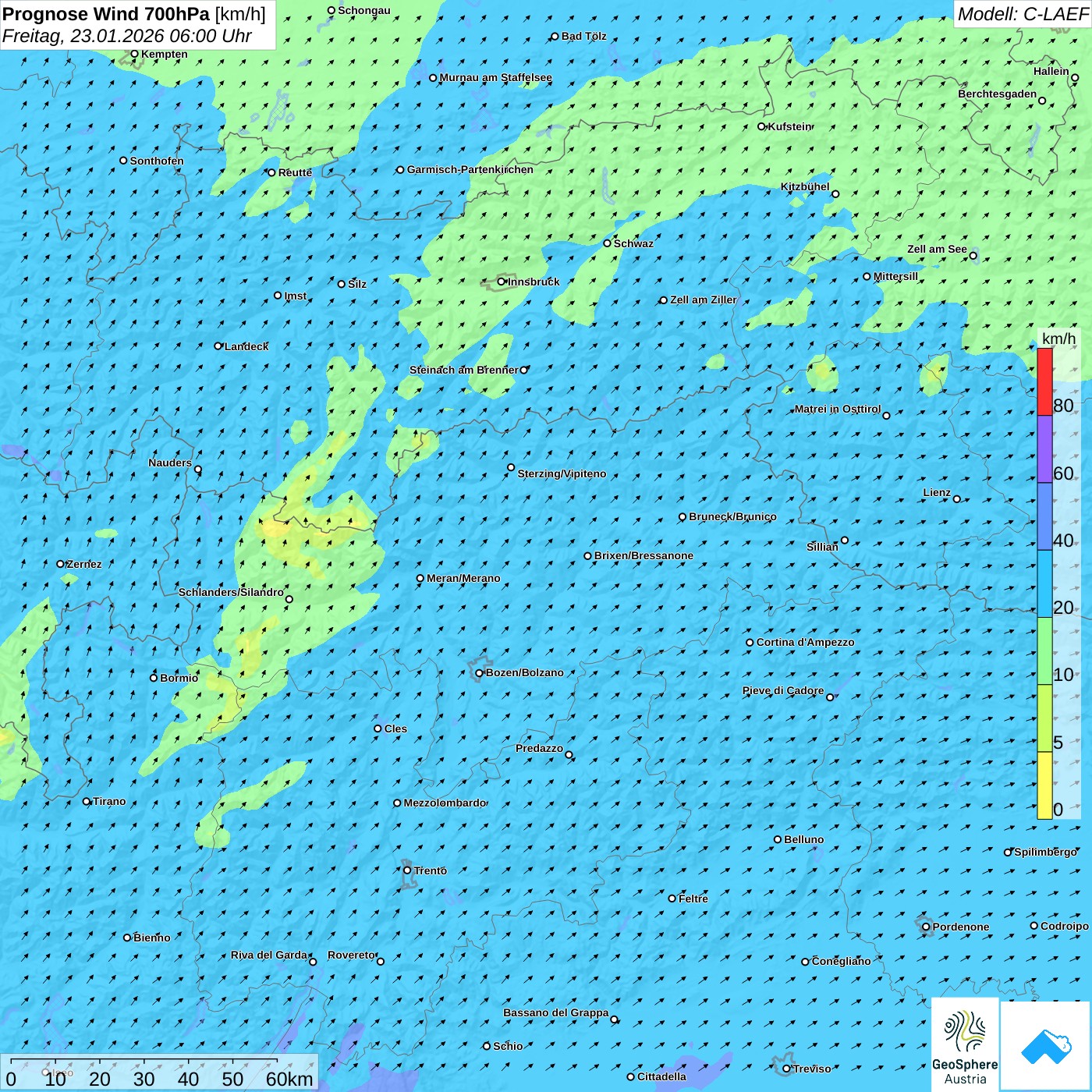Click the 'Tirano' label

[109, 801]
